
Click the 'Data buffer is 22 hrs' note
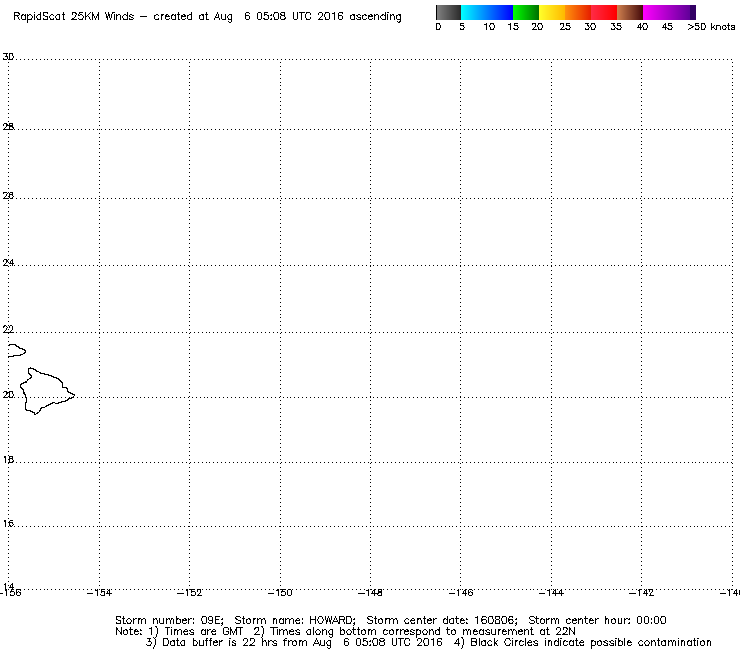pyautogui.click(x=220, y=642)
